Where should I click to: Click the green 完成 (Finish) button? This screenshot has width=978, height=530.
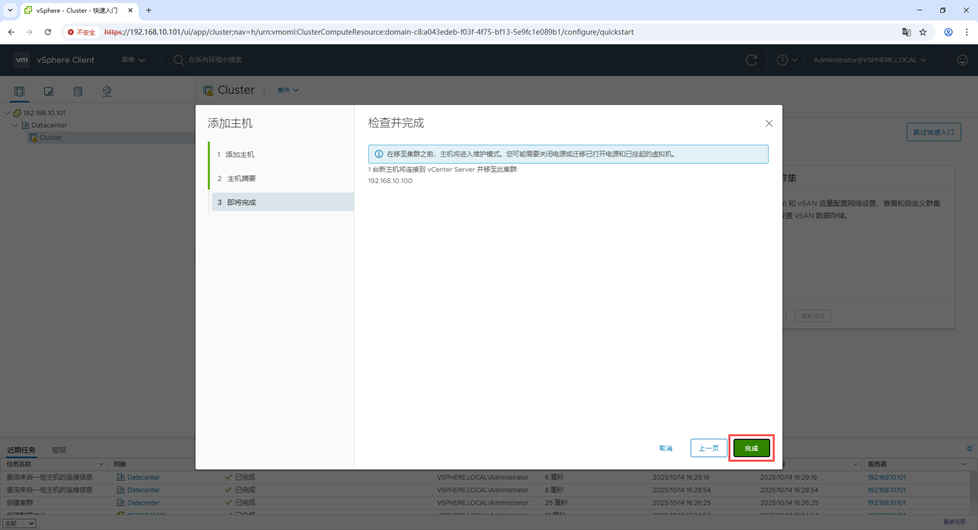click(x=751, y=448)
